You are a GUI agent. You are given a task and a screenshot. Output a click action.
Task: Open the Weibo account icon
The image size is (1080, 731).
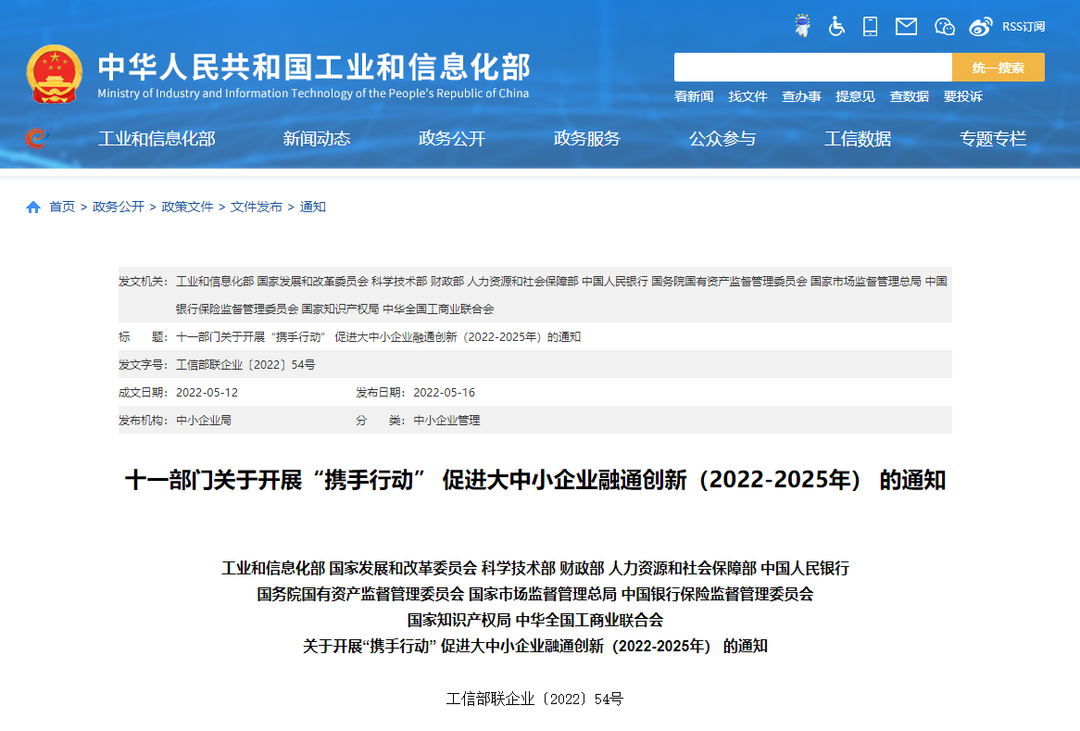point(980,26)
